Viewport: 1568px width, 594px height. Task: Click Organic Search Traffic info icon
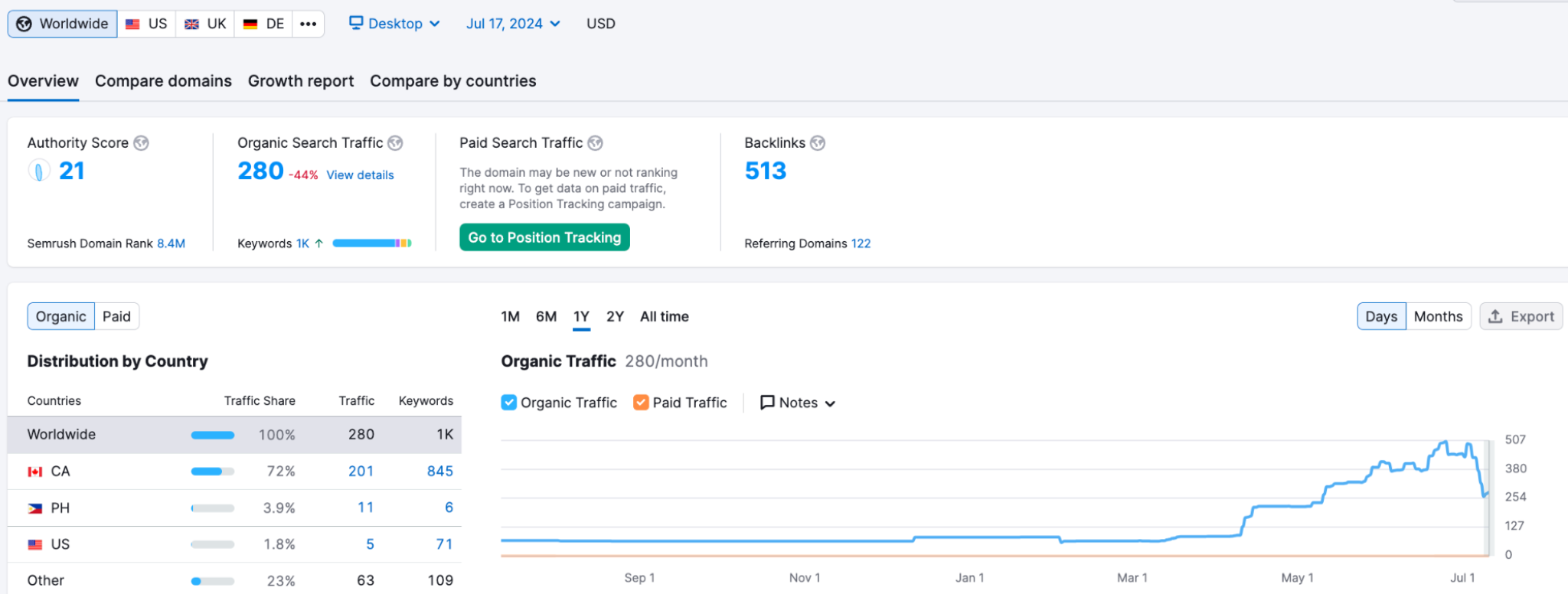pyautogui.click(x=395, y=143)
